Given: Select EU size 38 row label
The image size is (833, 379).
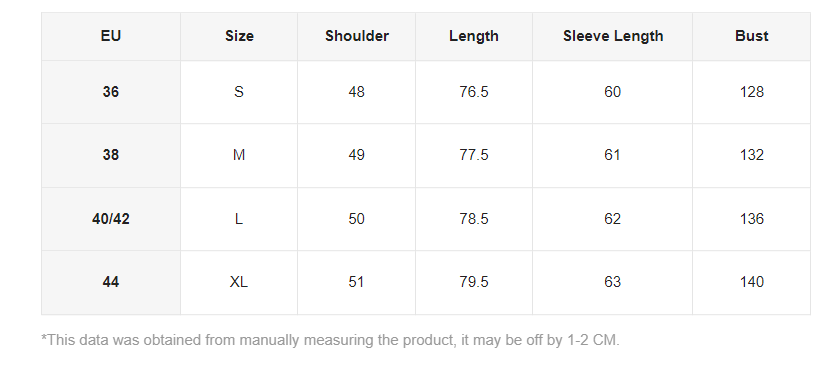Looking at the screenshot, I should [x=110, y=155].
